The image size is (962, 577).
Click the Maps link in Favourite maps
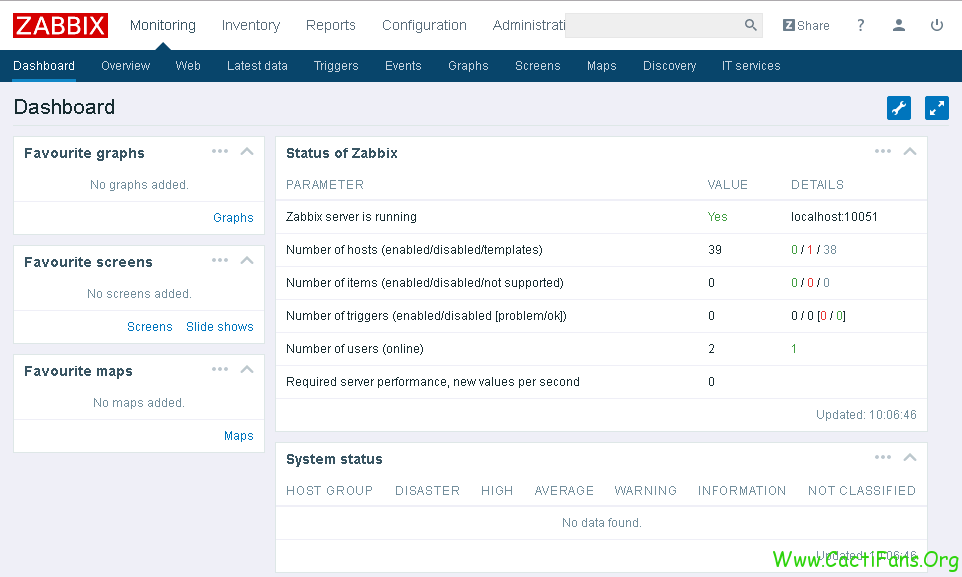tap(239, 436)
